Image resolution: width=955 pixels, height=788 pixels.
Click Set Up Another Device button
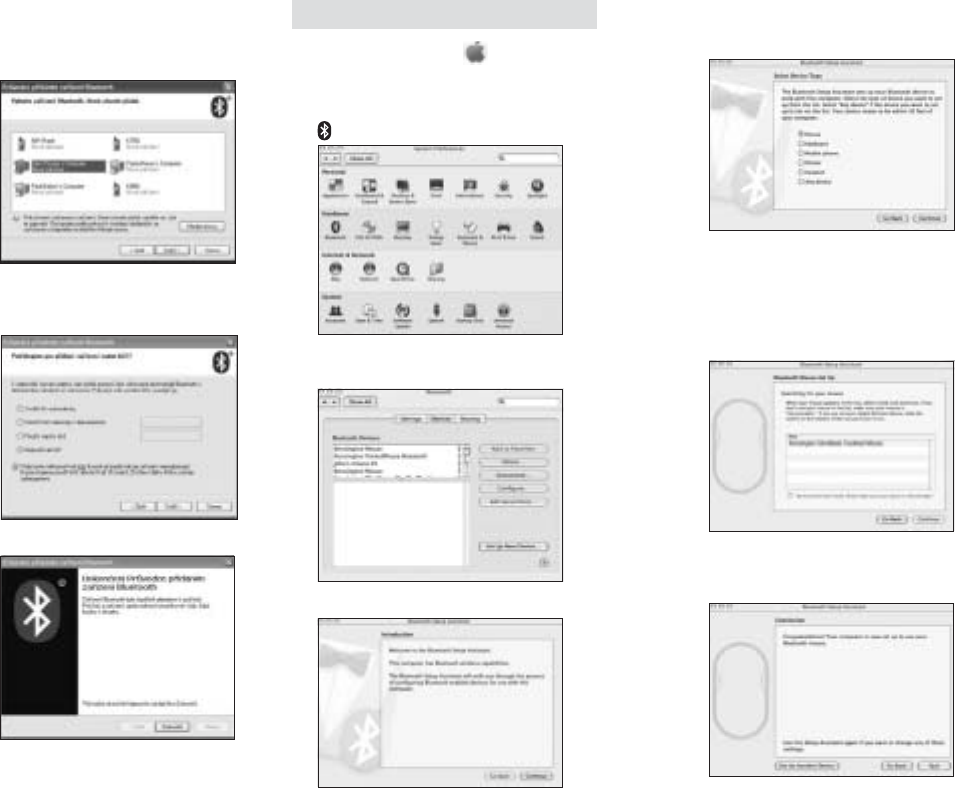(807, 765)
